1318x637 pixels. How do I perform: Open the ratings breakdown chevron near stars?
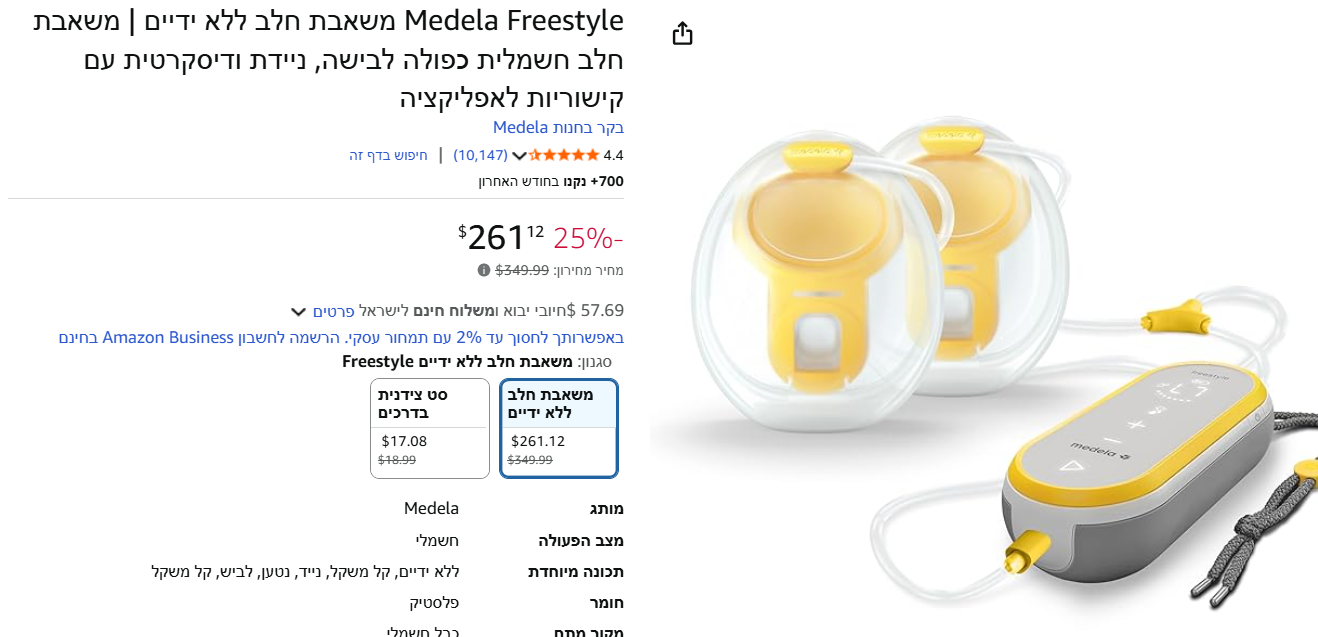tap(518, 156)
